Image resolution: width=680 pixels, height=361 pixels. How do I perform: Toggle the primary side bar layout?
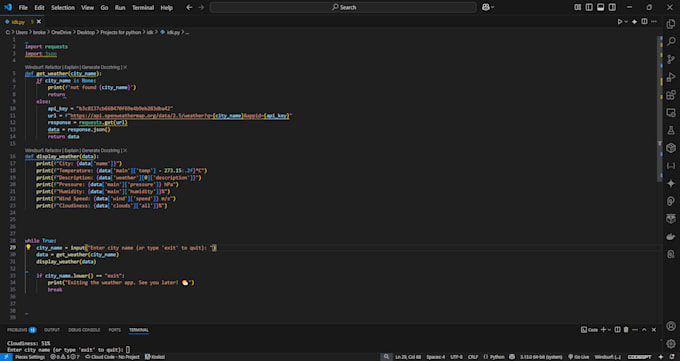[x=589, y=7]
